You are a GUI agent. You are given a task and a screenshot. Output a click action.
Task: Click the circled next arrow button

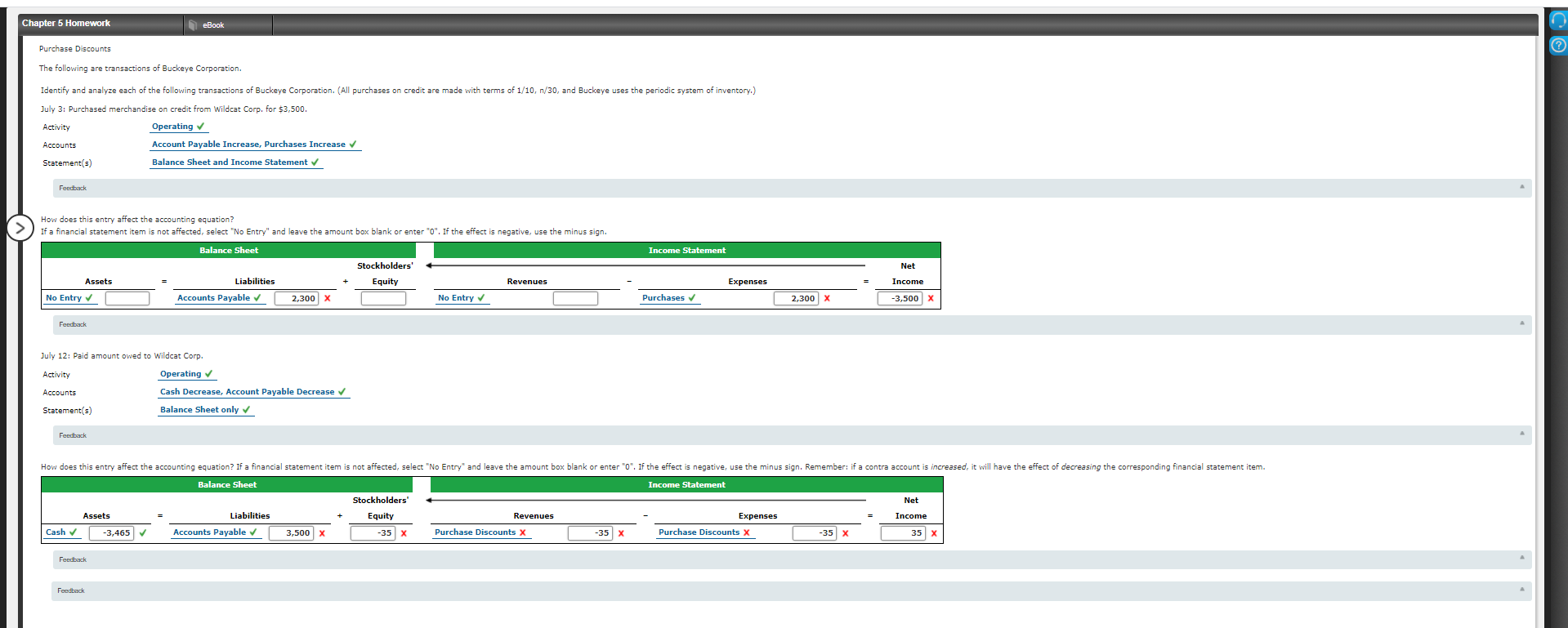click(20, 228)
